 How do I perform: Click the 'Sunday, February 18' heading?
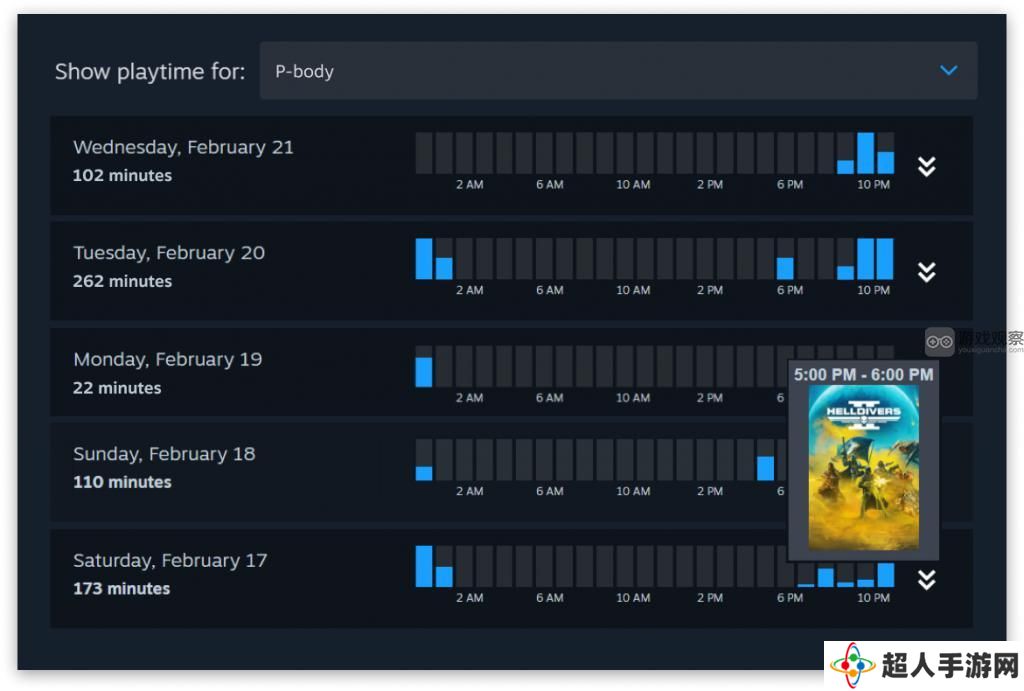pos(165,454)
